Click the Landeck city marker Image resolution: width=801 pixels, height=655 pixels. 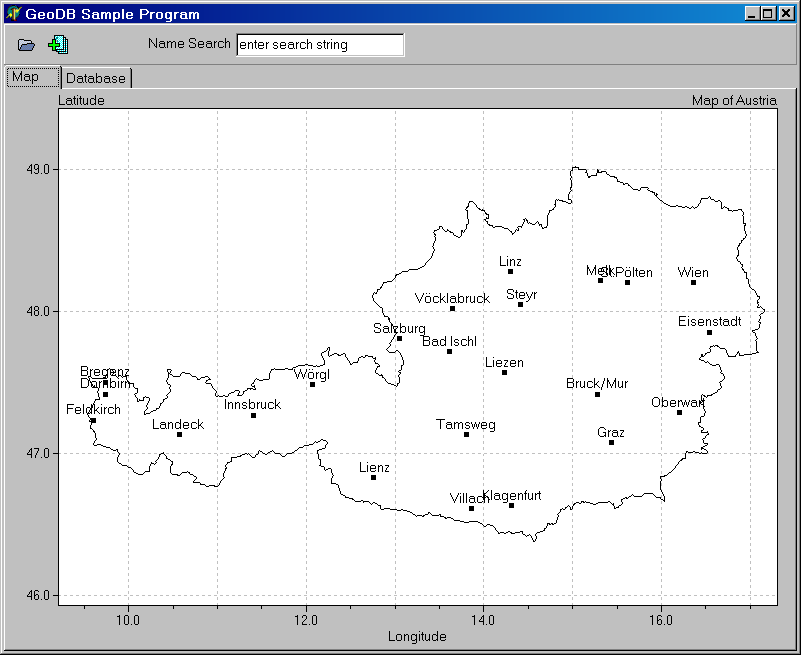click(x=179, y=434)
